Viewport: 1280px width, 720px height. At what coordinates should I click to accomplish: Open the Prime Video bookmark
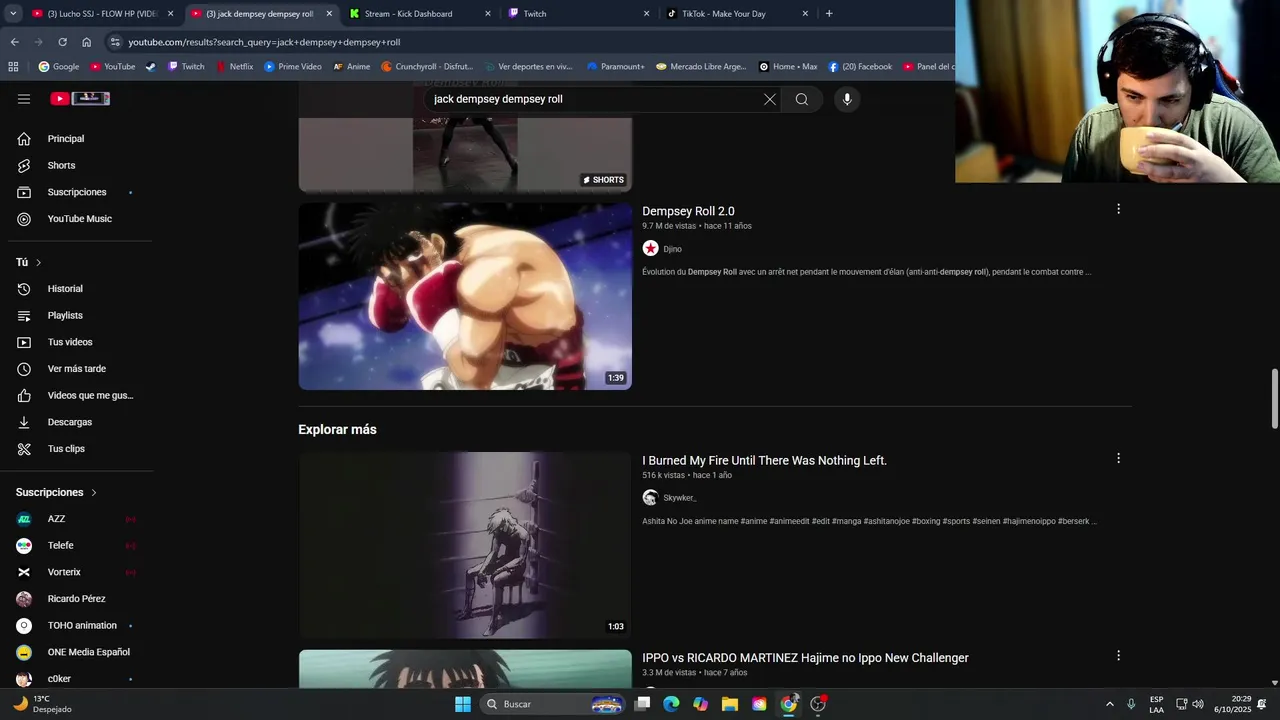point(293,67)
